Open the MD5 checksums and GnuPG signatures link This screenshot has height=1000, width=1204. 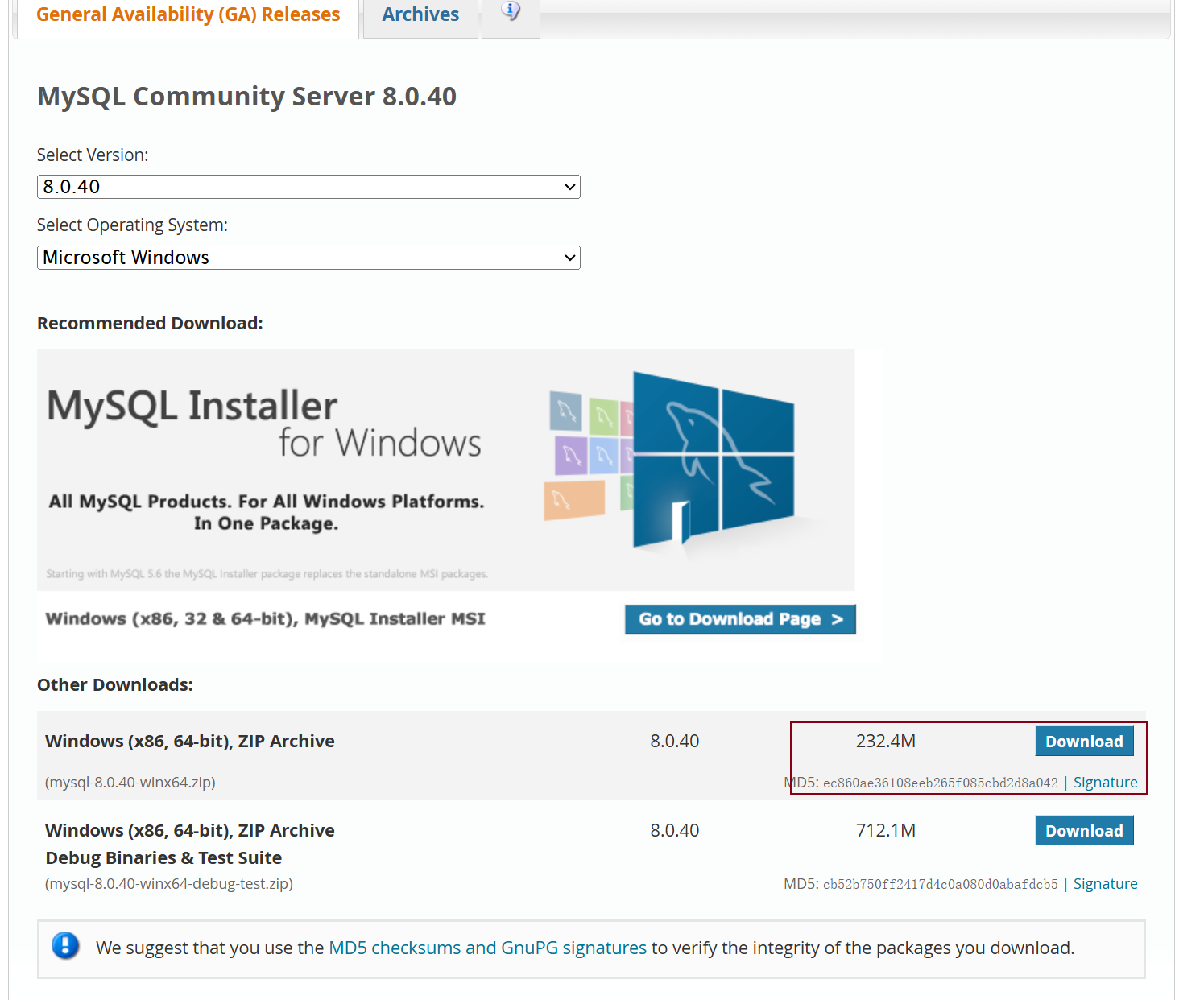coord(487,948)
